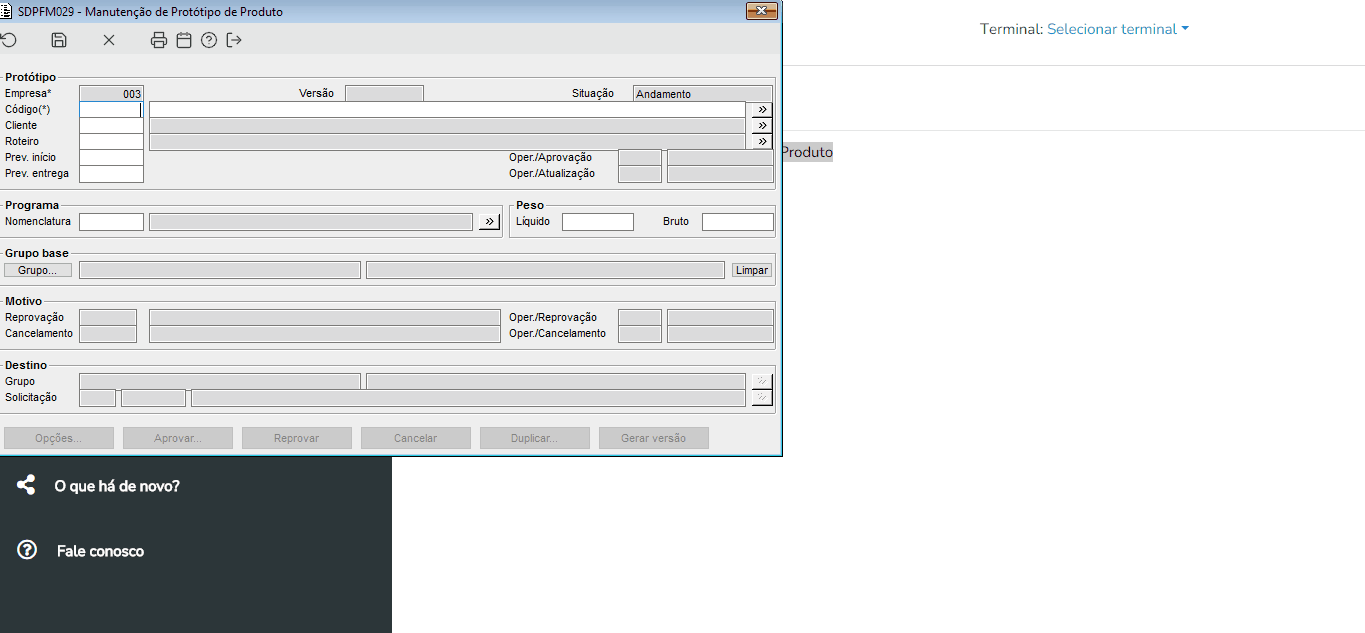Exit using the door-arrow icon in toolbar
Screen dimensions: 1365x633
(234, 40)
